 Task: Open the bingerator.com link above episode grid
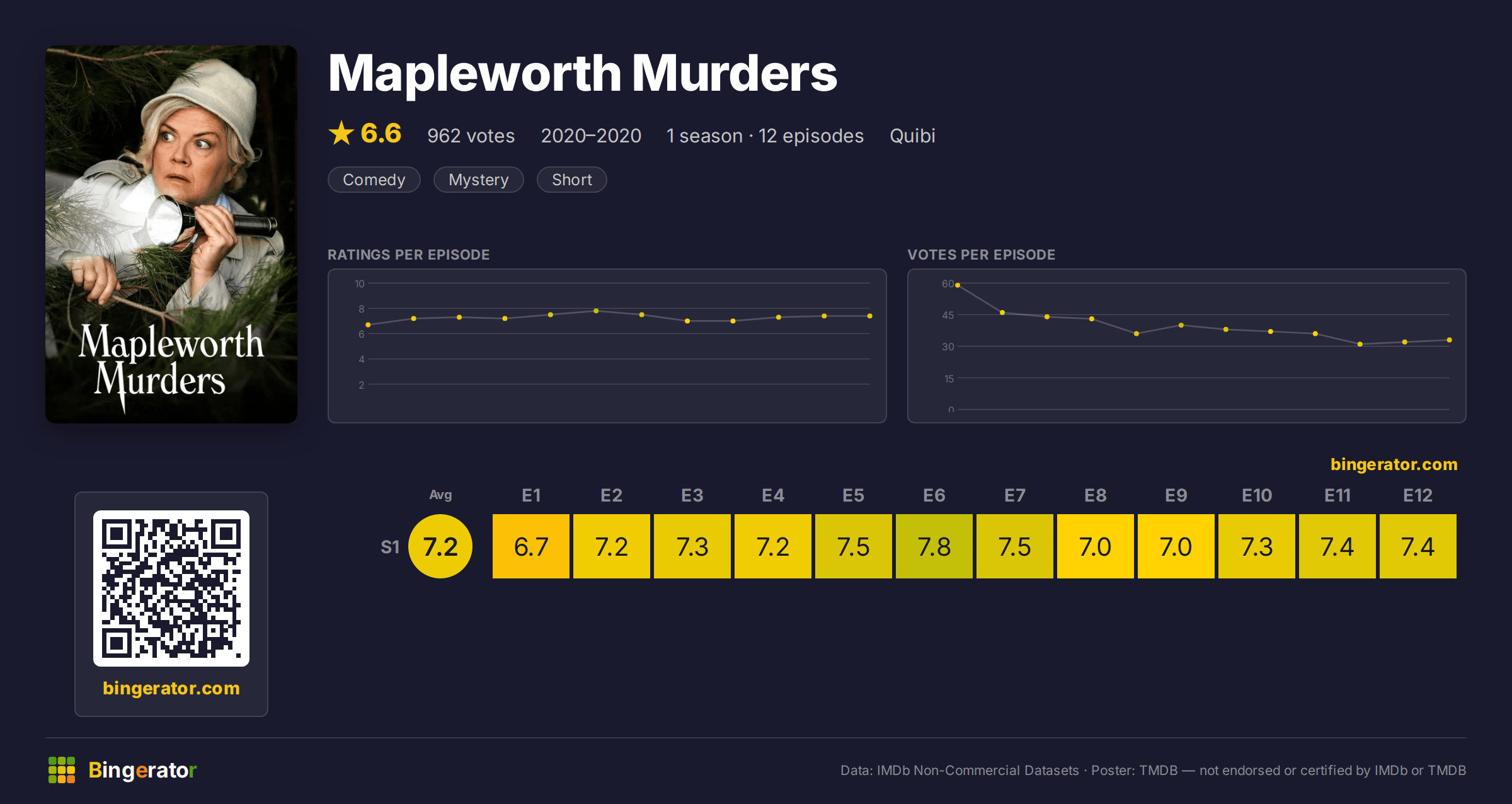[x=1394, y=464]
